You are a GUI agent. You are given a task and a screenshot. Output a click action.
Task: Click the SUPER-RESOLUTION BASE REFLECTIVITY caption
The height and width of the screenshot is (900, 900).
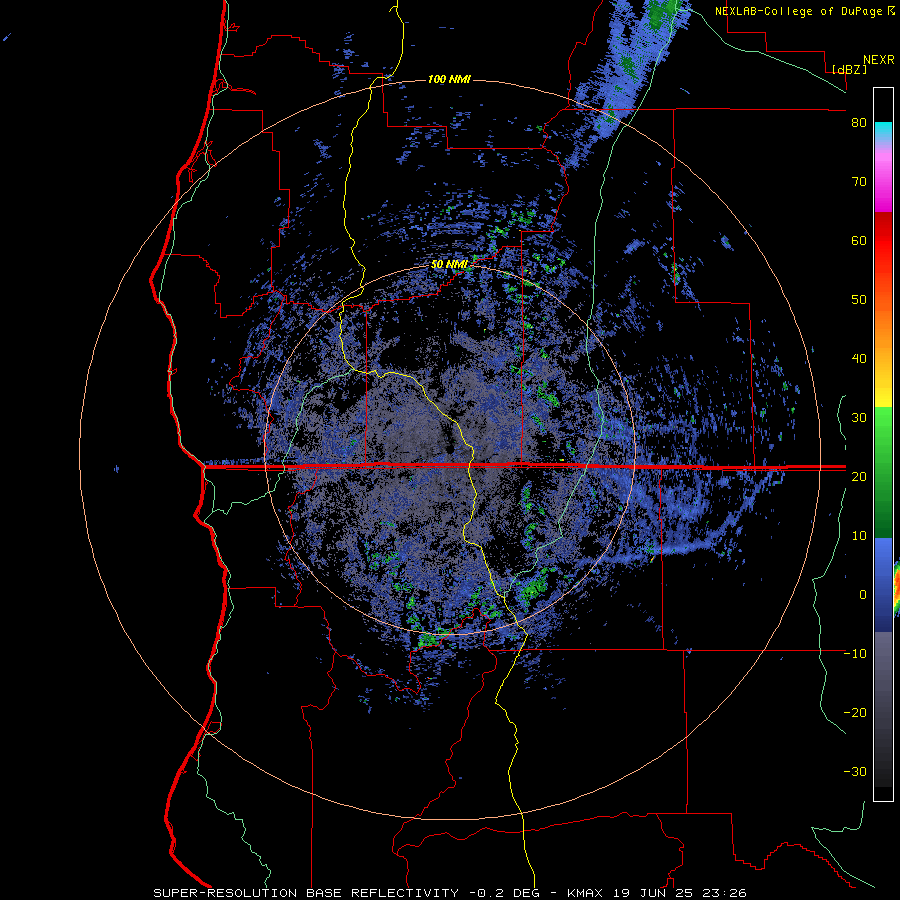click(306, 893)
